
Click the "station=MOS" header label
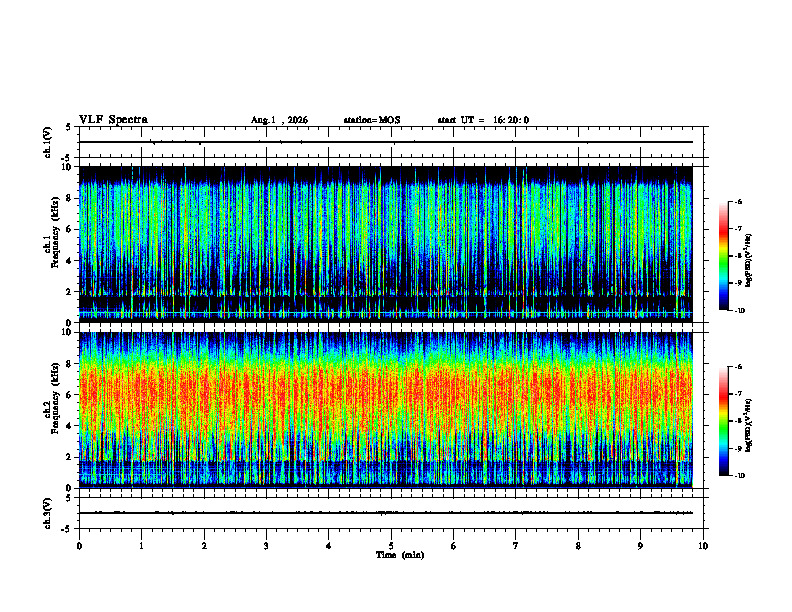tap(372, 120)
